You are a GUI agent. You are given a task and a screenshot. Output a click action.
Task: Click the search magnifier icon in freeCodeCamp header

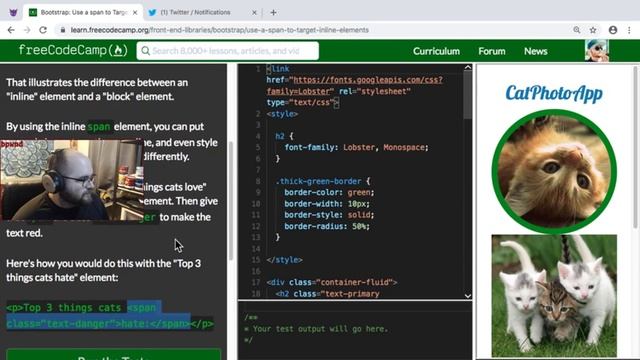(x=145, y=51)
